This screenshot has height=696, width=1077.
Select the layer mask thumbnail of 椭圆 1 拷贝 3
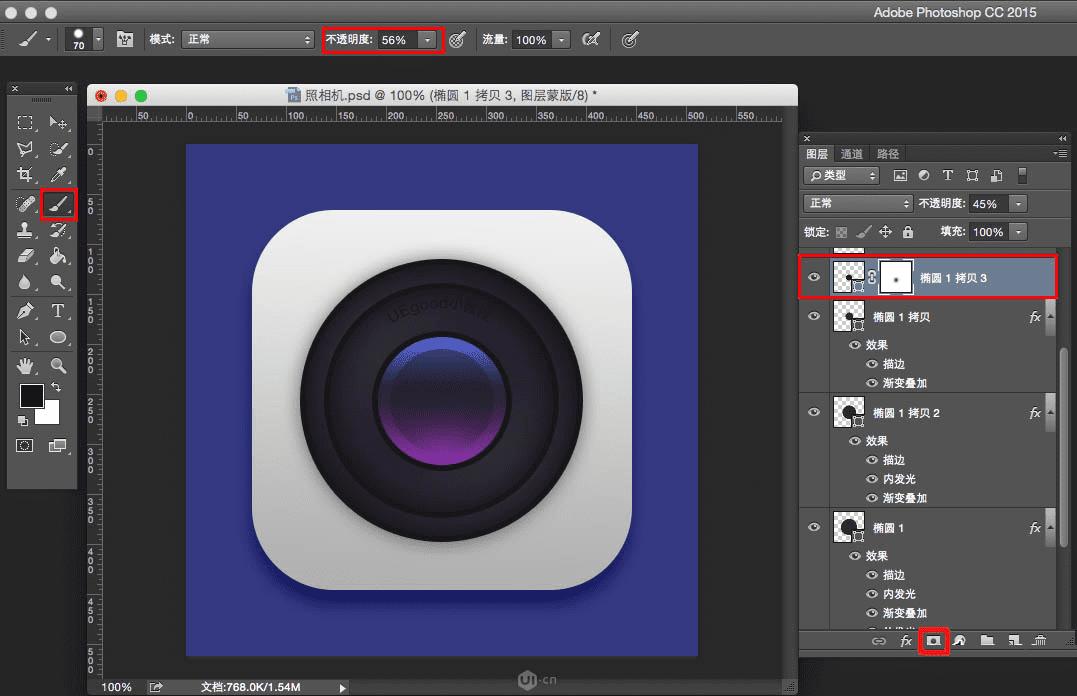point(895,278)
